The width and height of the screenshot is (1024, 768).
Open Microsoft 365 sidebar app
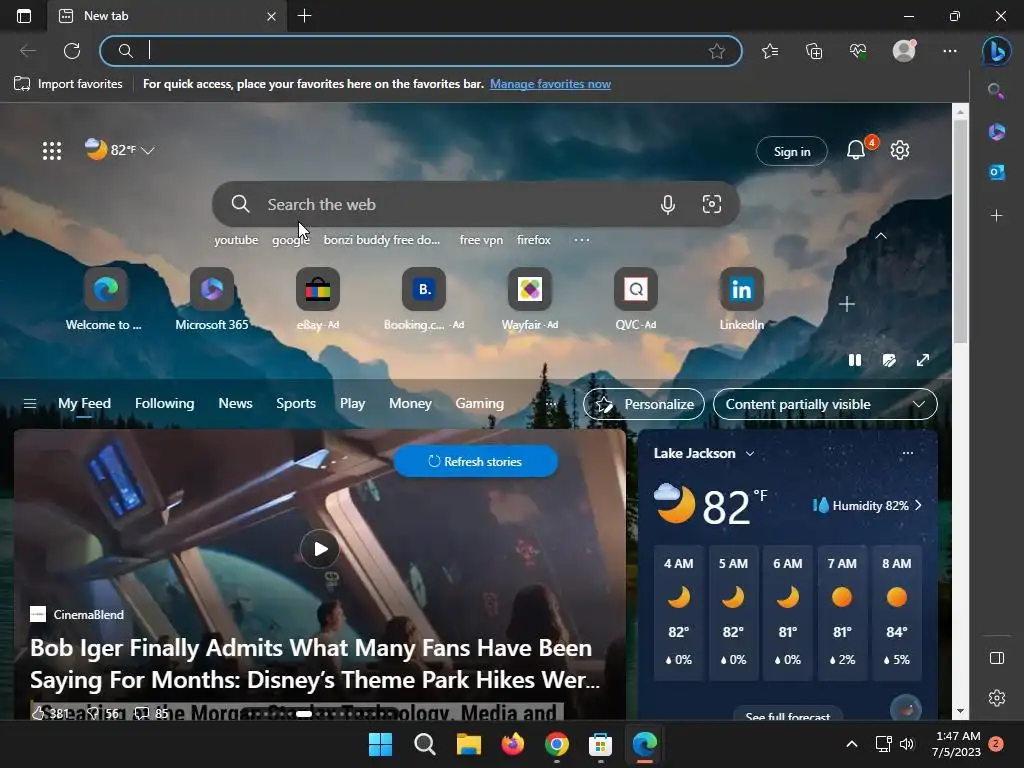pos(997,131)
